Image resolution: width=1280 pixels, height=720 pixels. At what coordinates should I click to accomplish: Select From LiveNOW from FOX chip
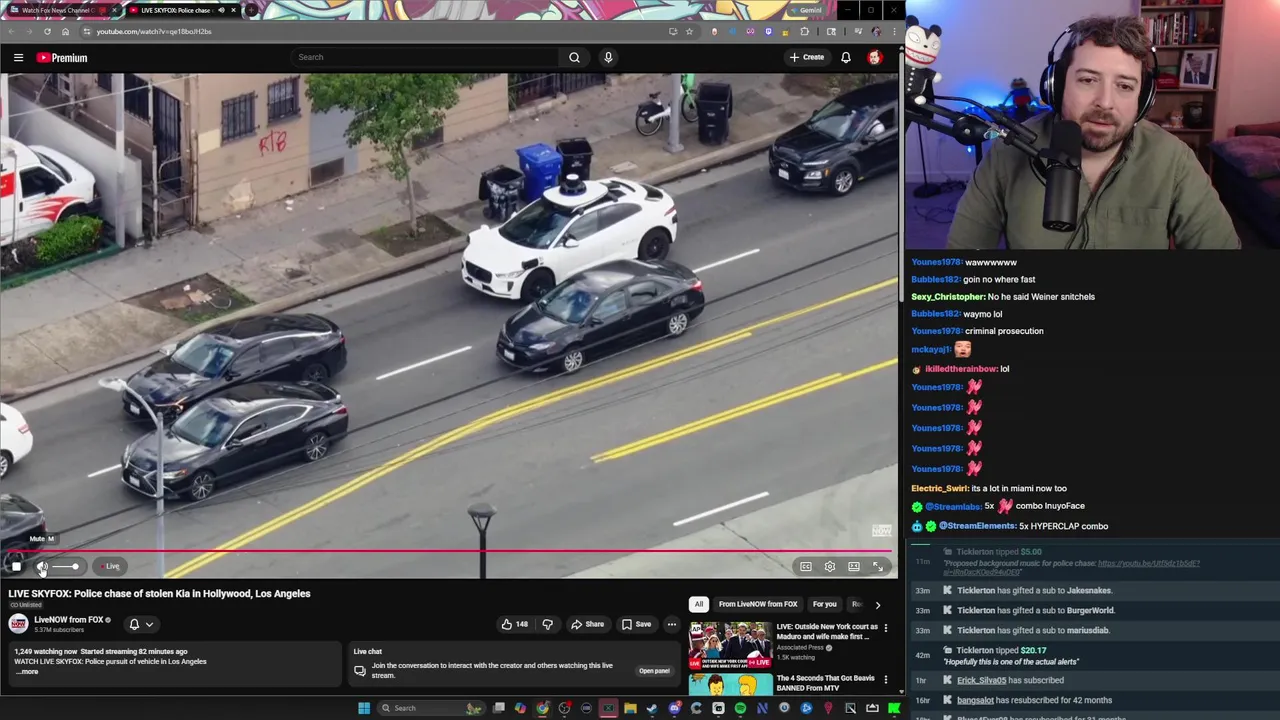[x=758, y=604]
